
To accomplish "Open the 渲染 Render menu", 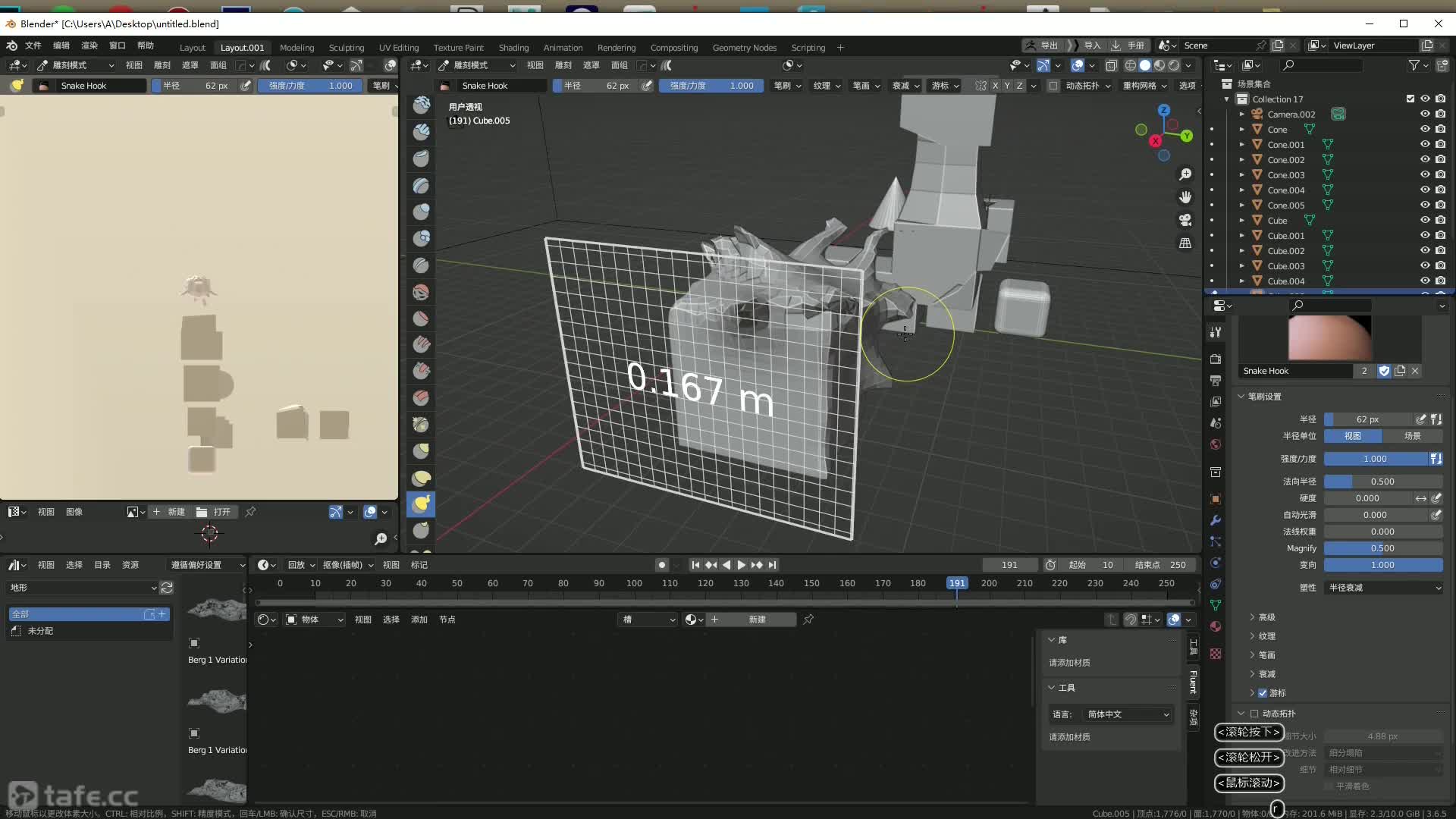I will [89, 45].
